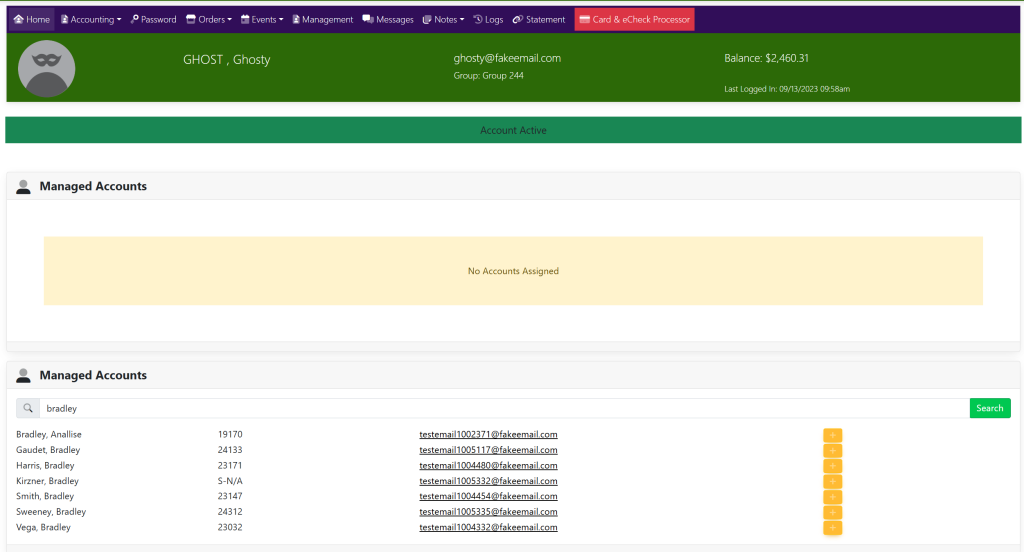The height and width of the screenshot is (552, 1024).
Task: Open the Orders dropdown
Action: click(x=209, y=20)
